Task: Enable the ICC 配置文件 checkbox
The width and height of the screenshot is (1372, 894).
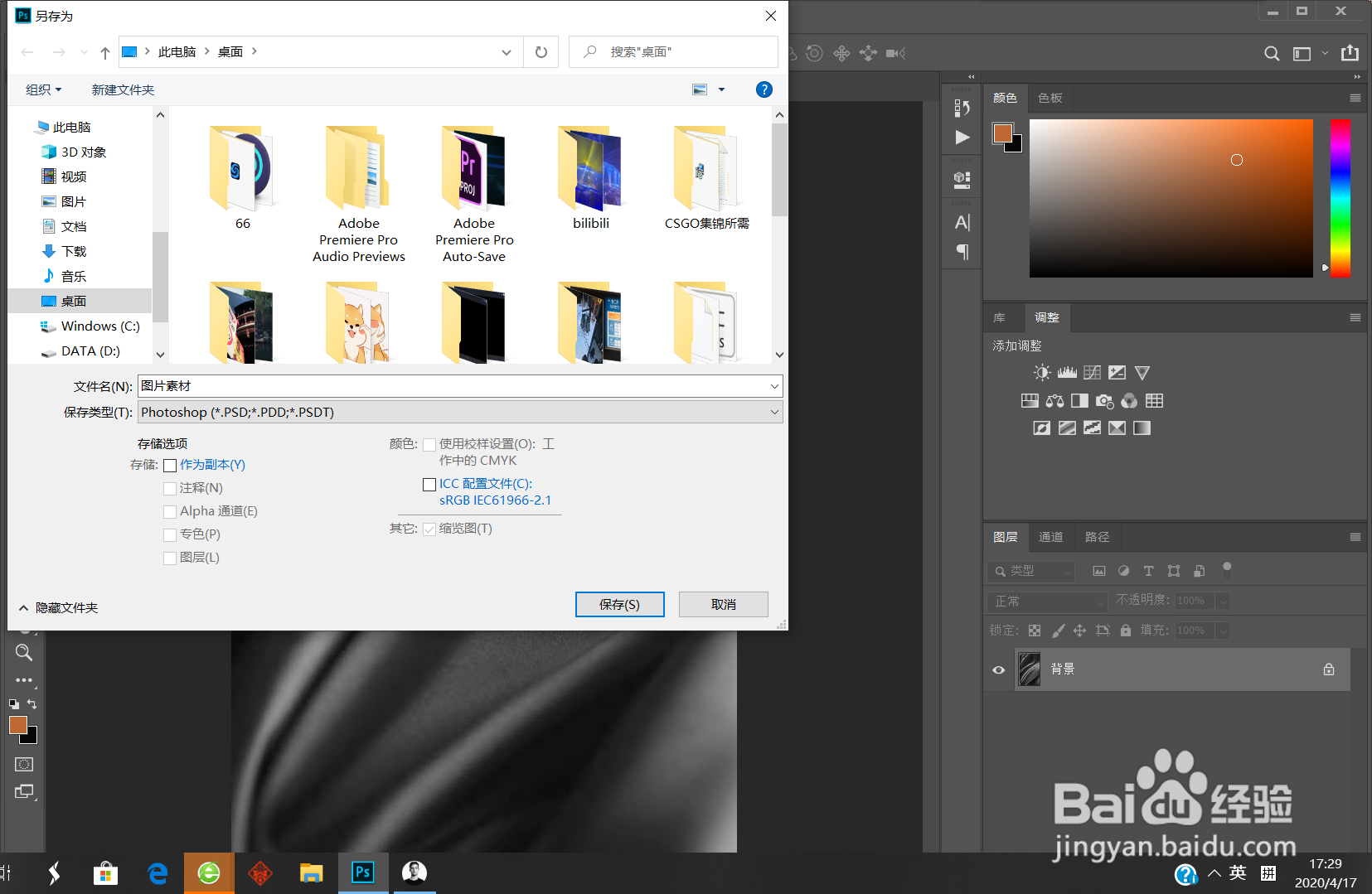Action: coord(429,485)
